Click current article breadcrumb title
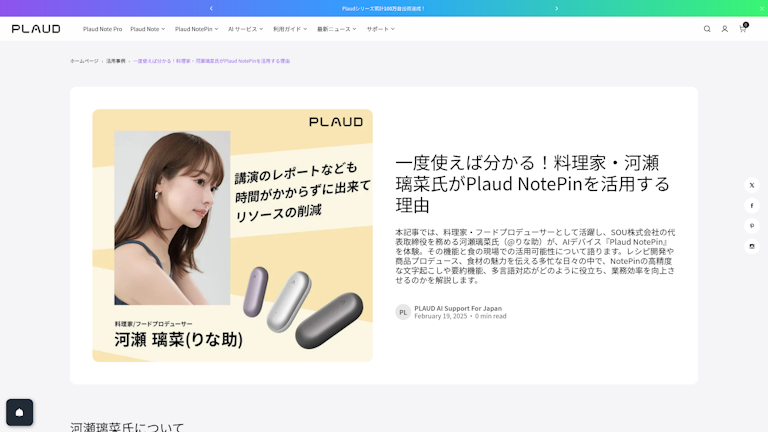The width and height of the screenshot is (768, 432). [212, 61]
